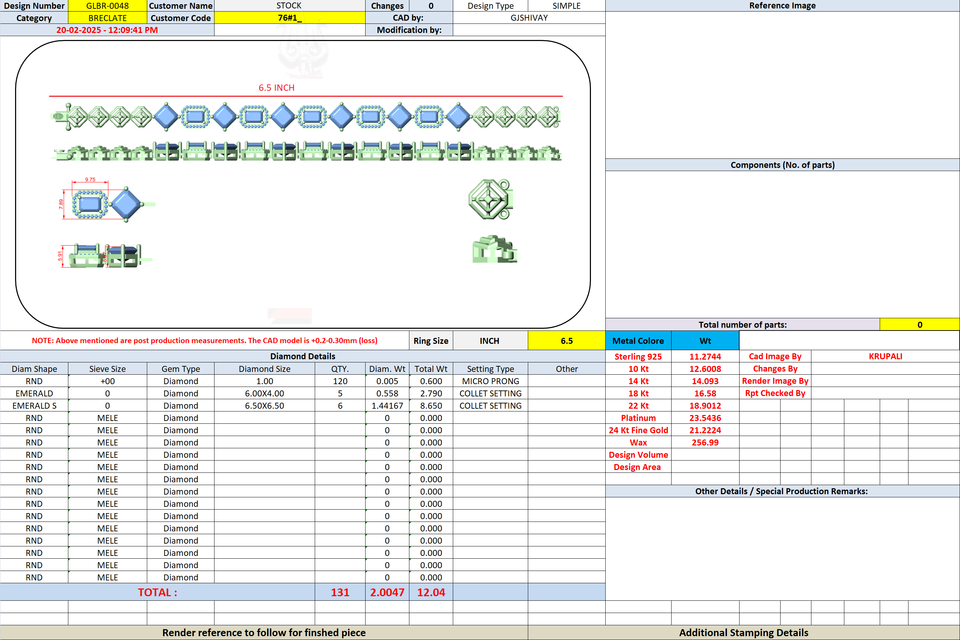
Task: Click the red NOTE about post production measurements
Action: [204, 341]
